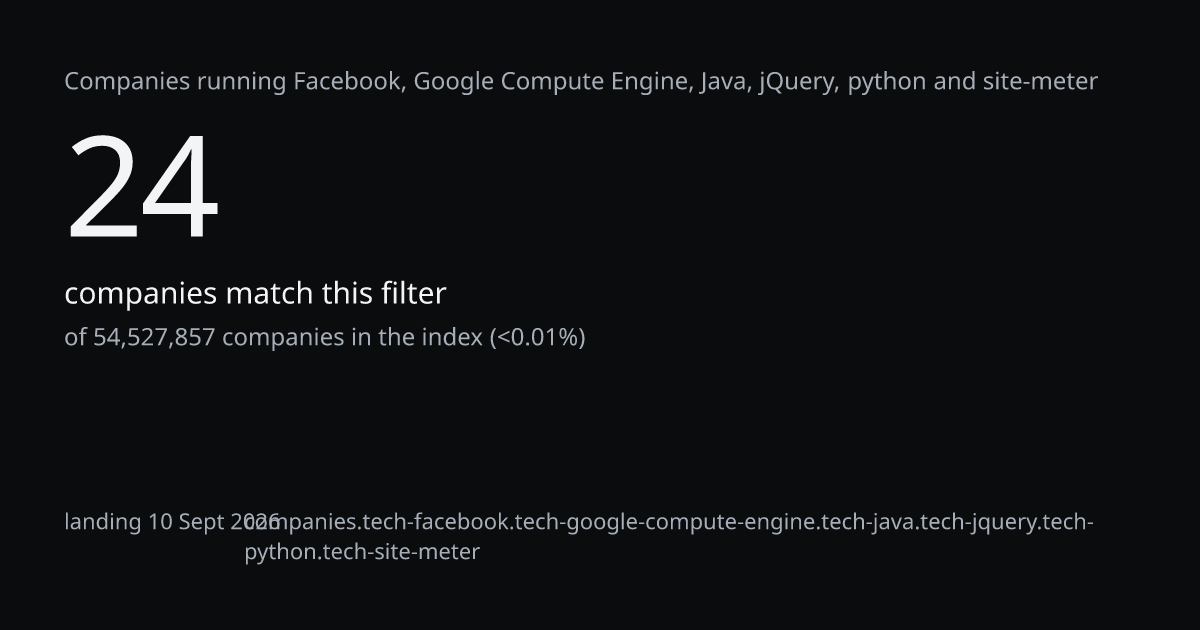
Task: Click the "landing 10 Sept" date label
Action: (147, 522)
